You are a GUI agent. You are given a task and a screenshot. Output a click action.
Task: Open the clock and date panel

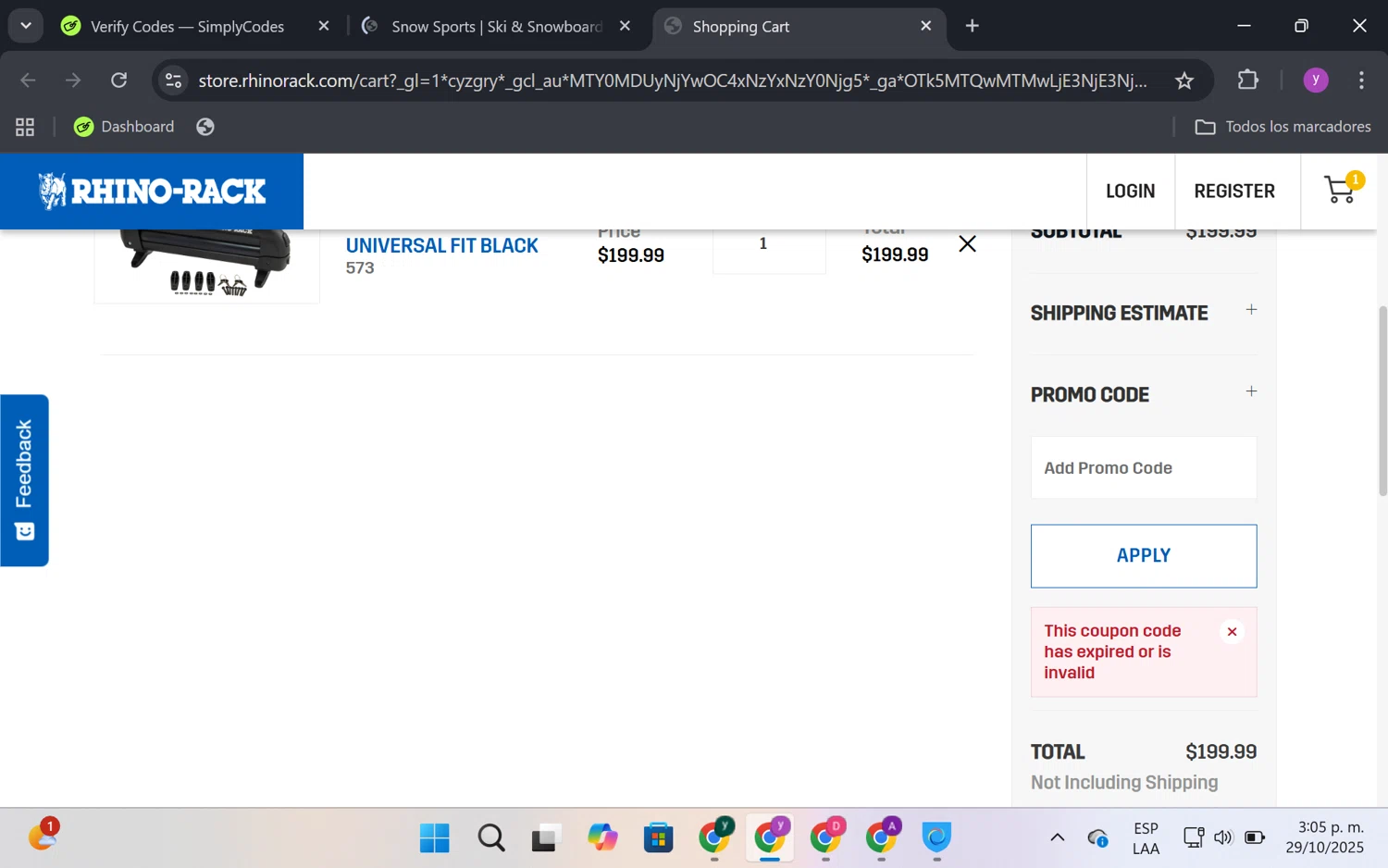1325,838
